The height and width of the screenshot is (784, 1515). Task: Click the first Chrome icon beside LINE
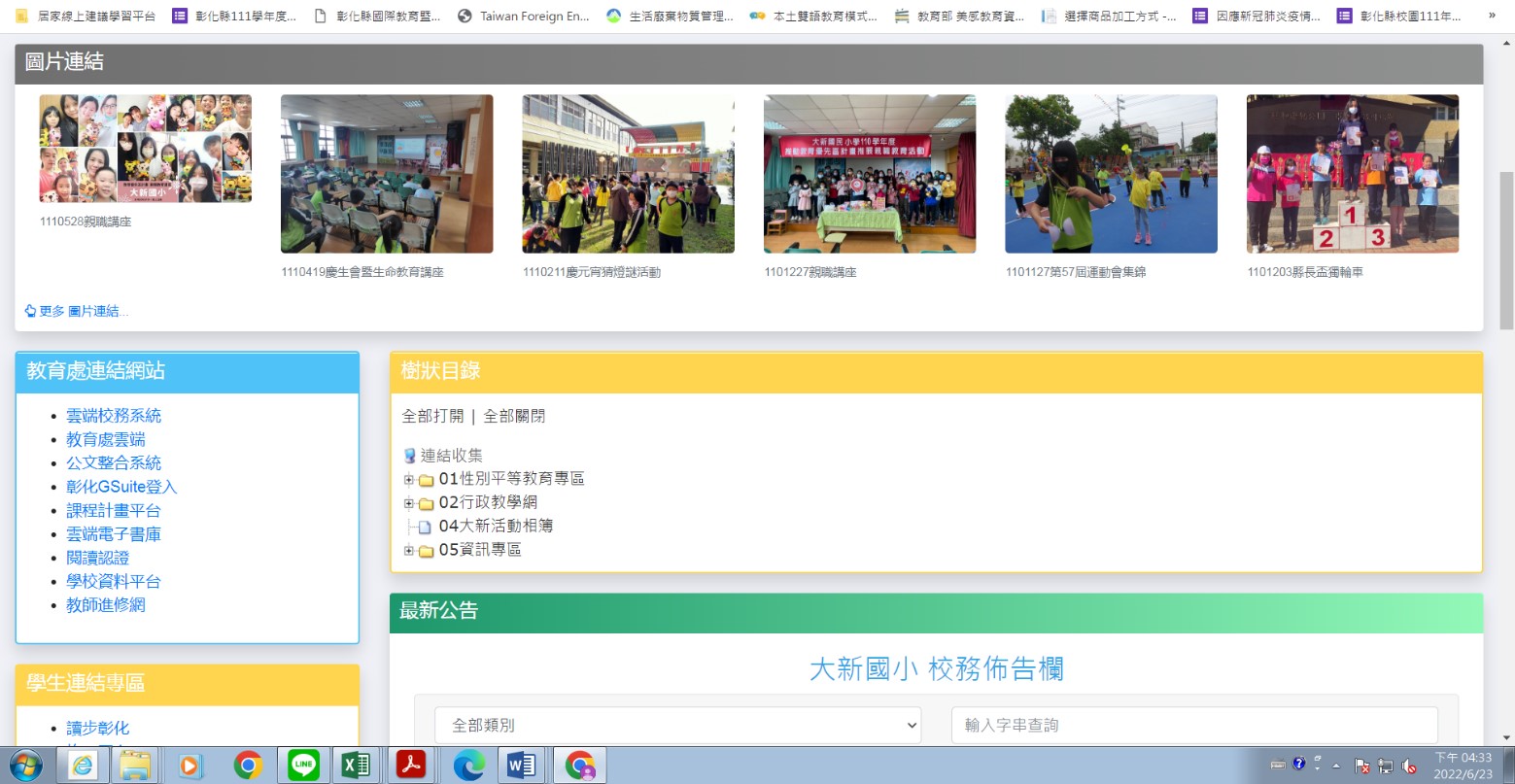pyautogui.click(x=249, y=766)
